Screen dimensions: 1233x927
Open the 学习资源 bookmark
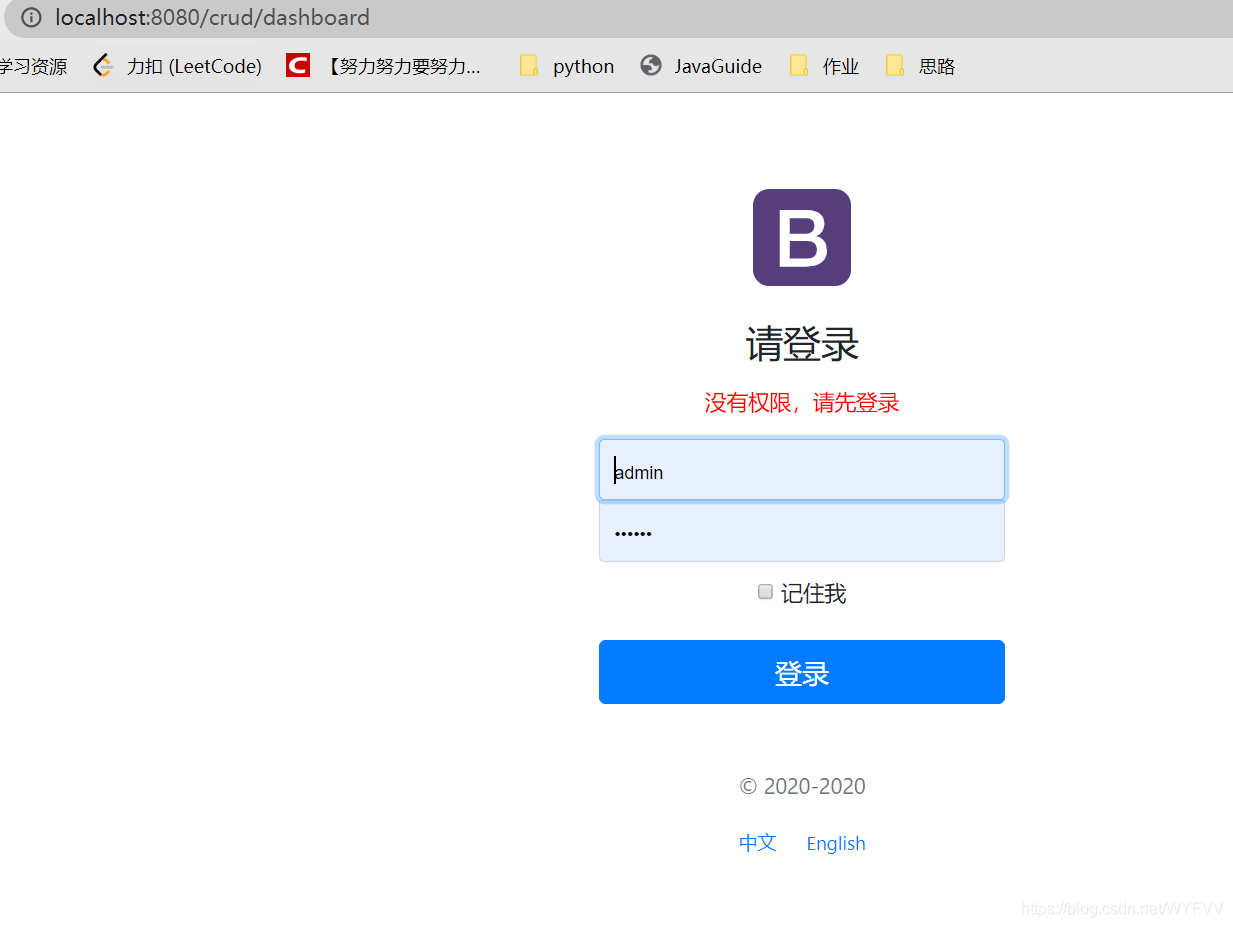coord(32,66)
